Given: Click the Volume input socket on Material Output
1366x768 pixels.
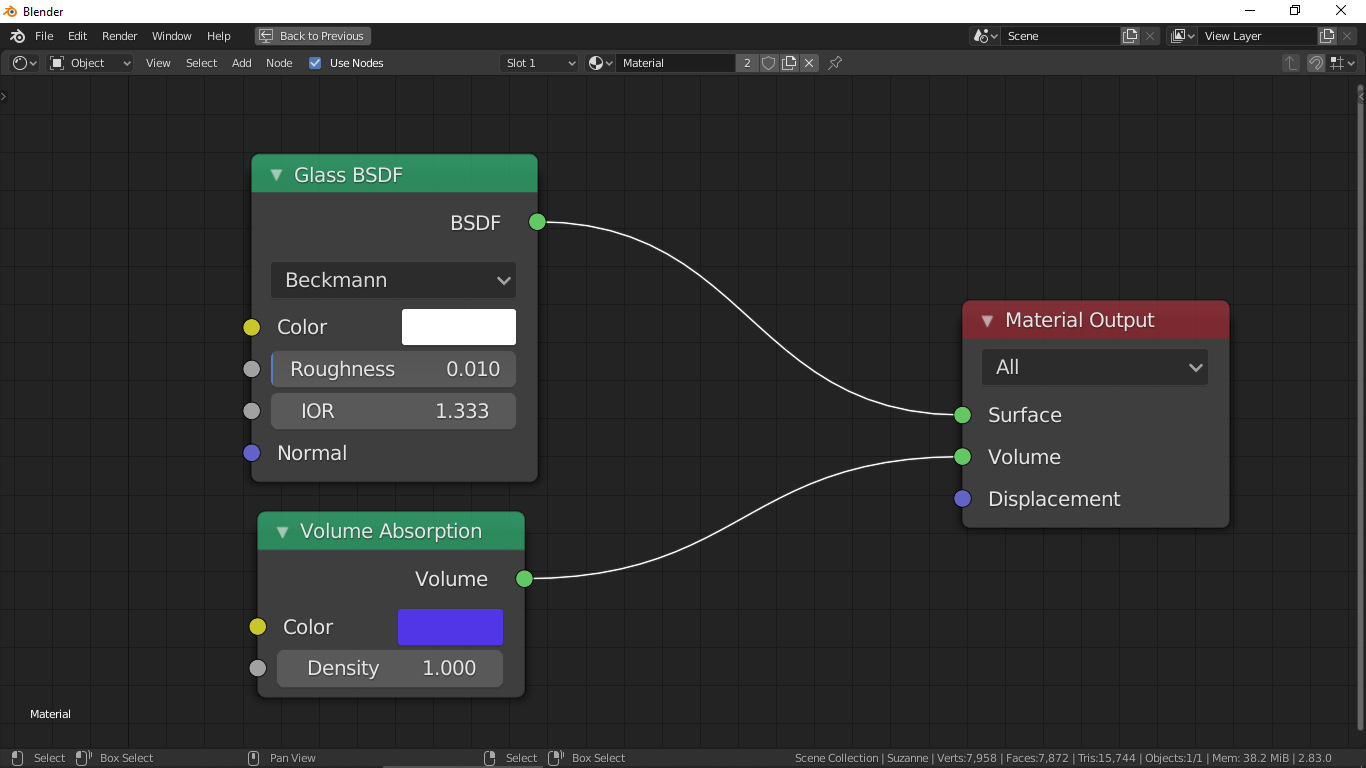Looking at the screenshot, I should coord(962,457).
